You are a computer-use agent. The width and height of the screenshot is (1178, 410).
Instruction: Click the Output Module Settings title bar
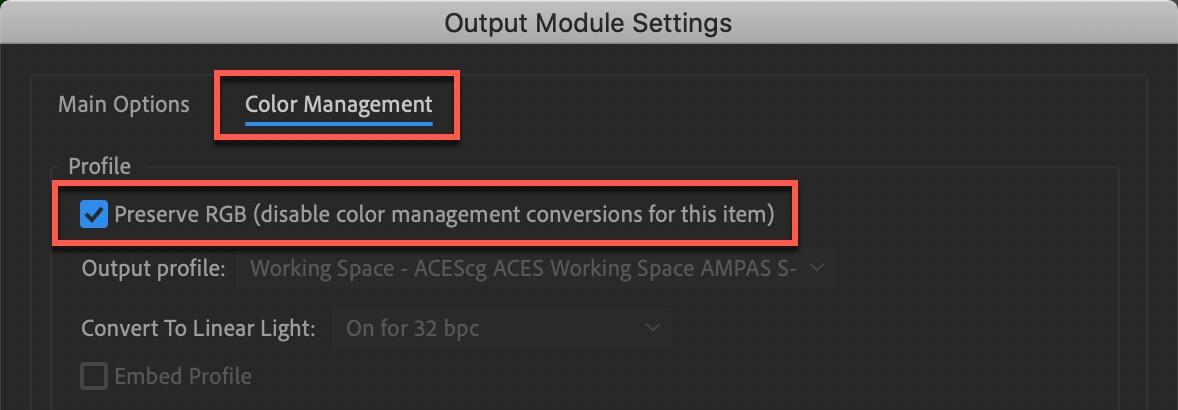click(588, 22)
